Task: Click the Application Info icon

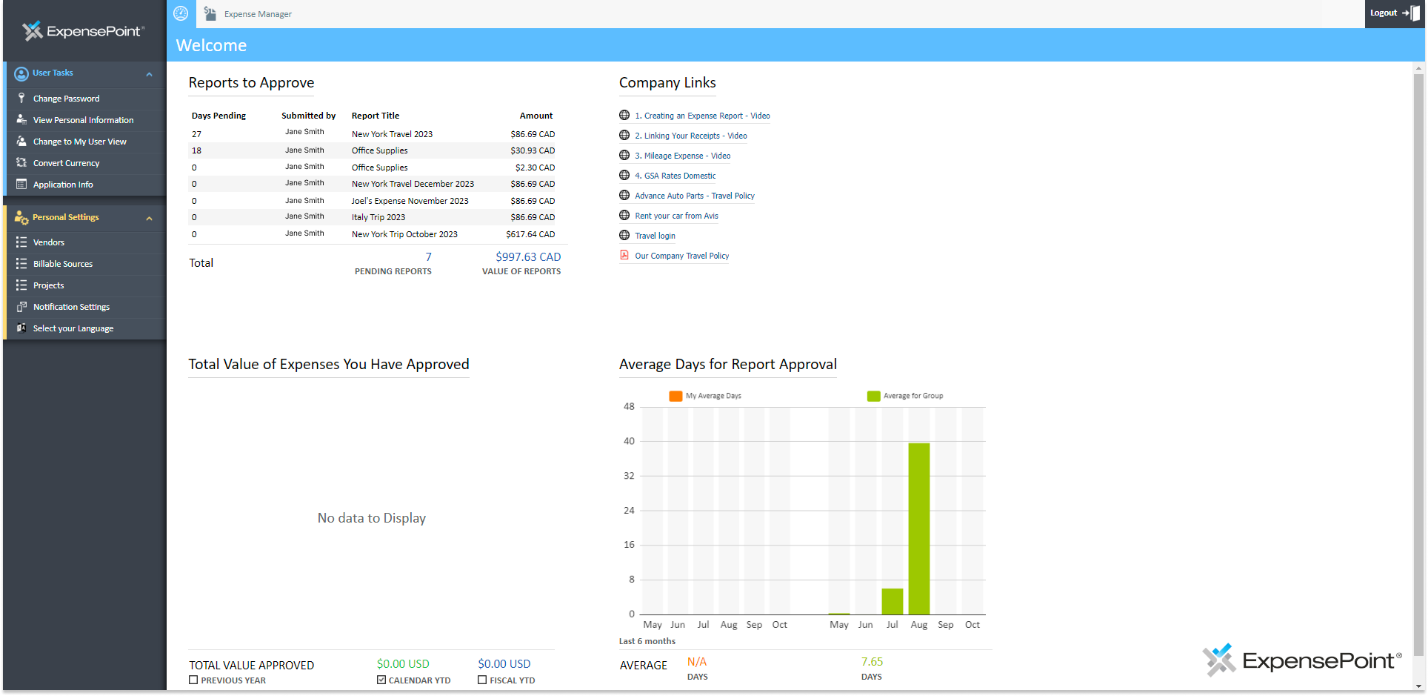Action: 22,184
